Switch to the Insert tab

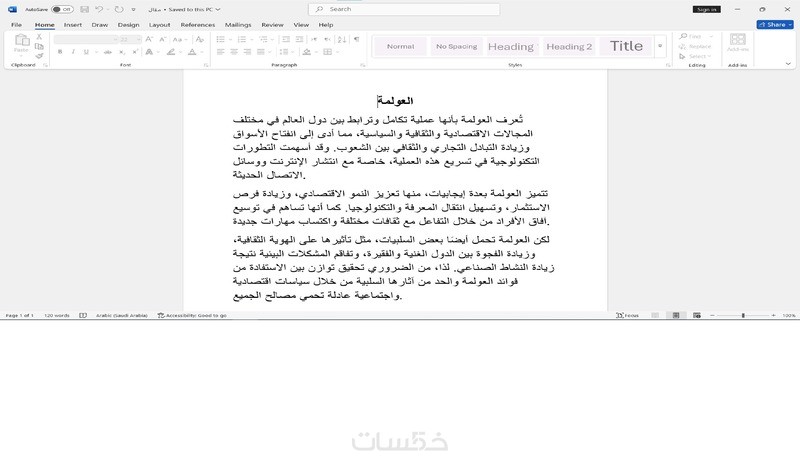tap(73, 24)
